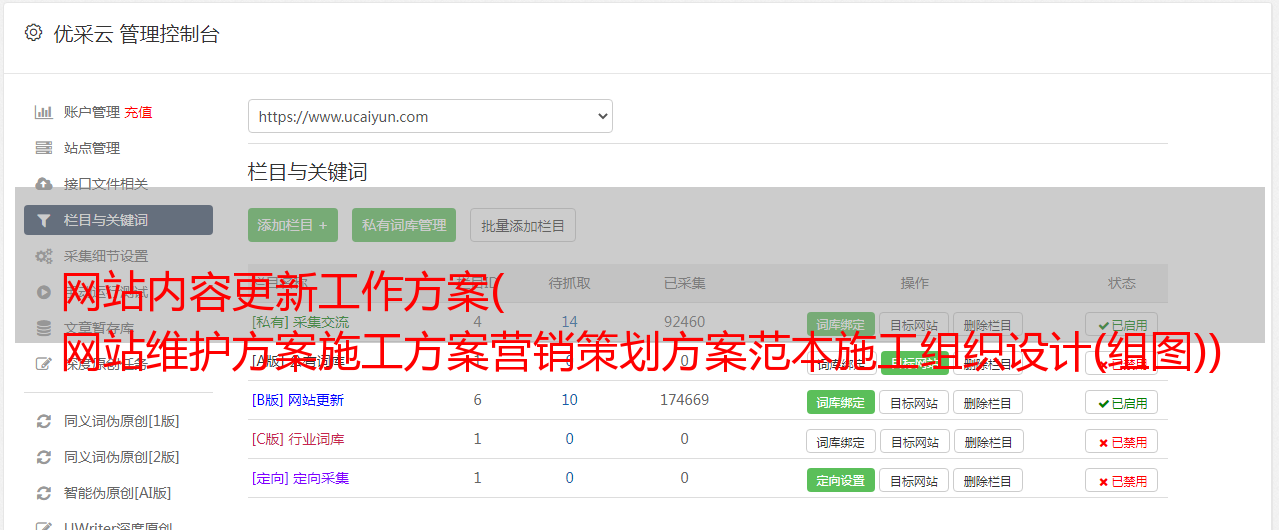
Task: Toggle 已启用 status in the 网站更新 row
Action: [1121, 403]
